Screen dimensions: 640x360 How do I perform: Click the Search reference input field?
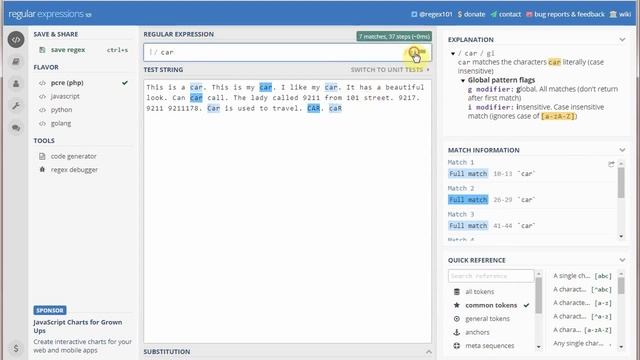tap(491, 276)
